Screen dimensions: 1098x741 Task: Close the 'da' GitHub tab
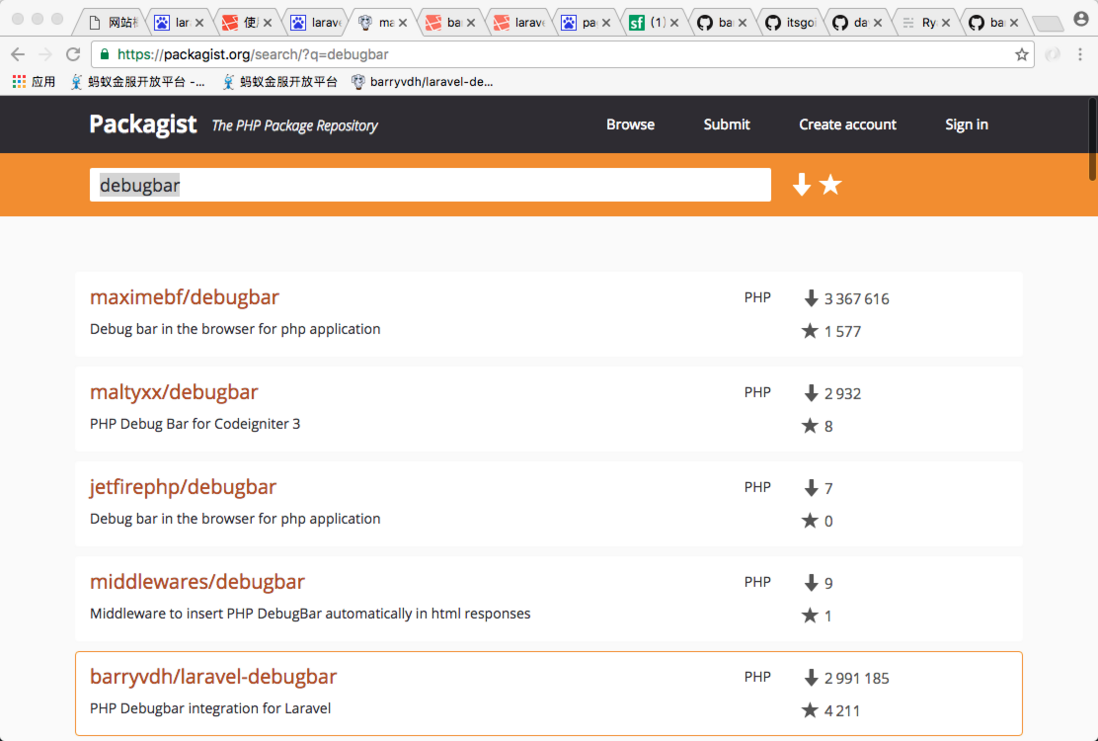coord(877,23)
